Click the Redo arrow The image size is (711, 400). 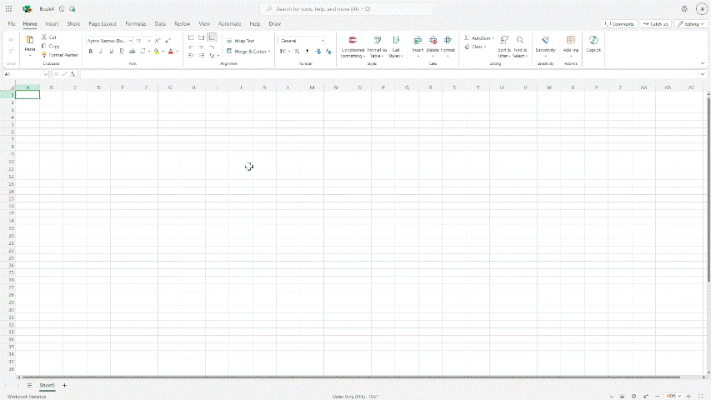(11, 51)
